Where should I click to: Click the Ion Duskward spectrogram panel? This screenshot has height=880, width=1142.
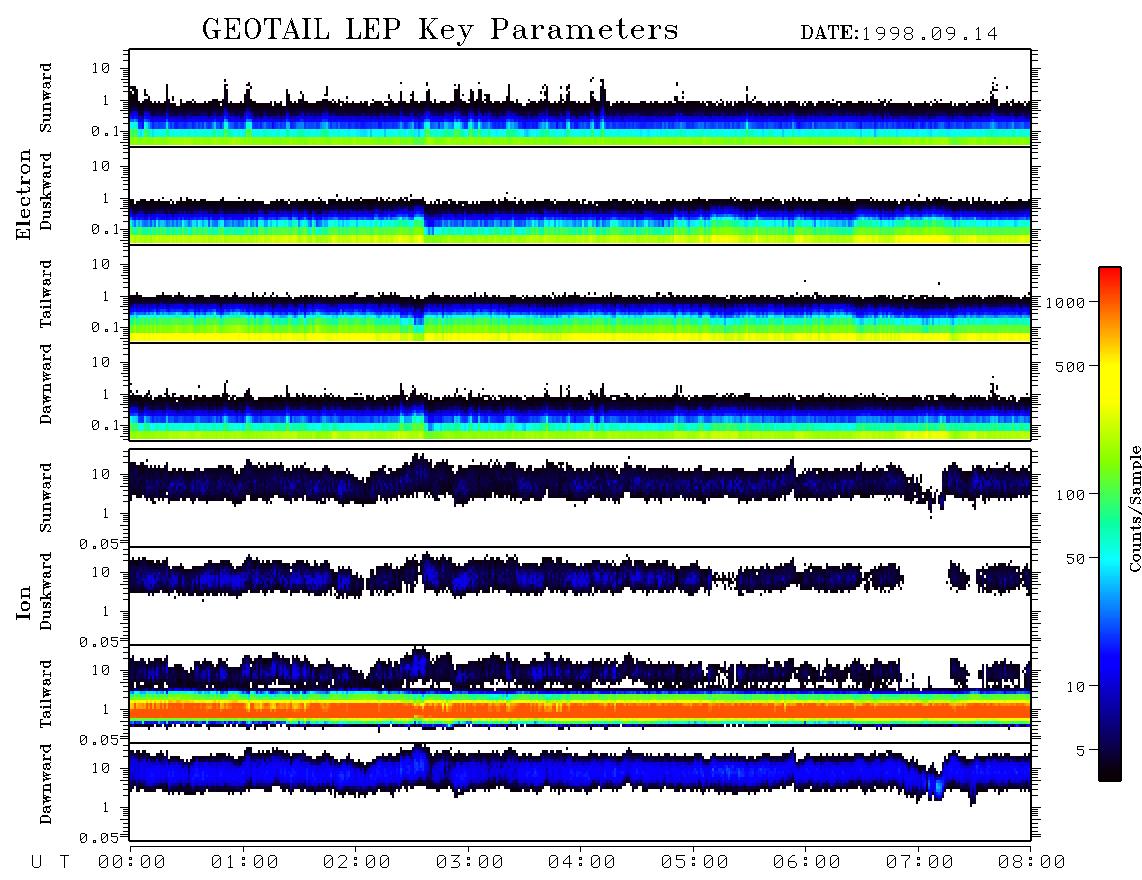pyautogui.click(x=580, y=596)
